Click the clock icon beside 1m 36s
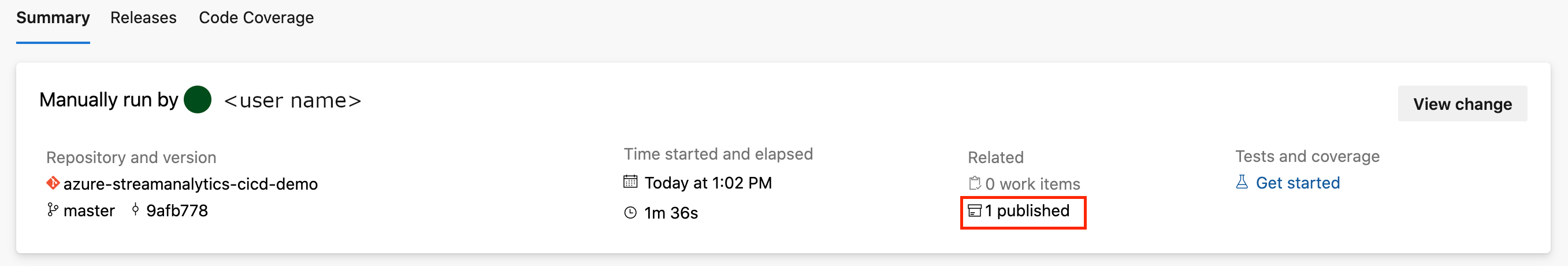This screenshot has height=266, width=1568. pos(631,212)
